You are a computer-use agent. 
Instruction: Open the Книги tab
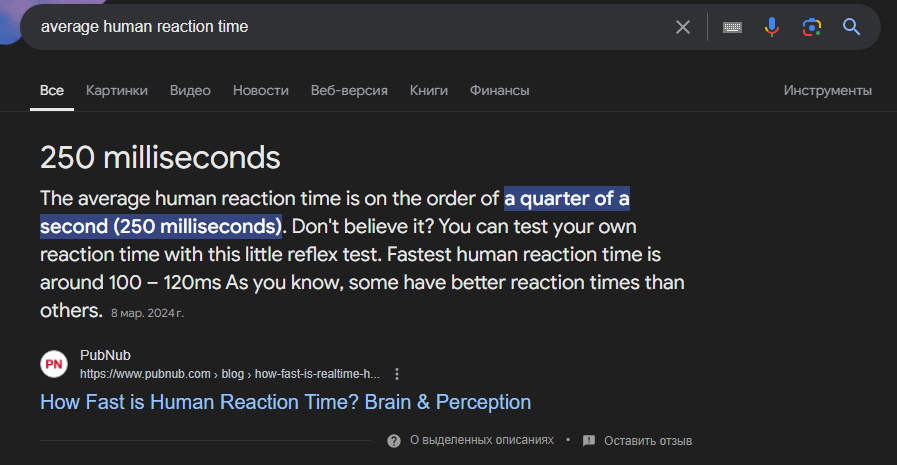pos(428,90)
